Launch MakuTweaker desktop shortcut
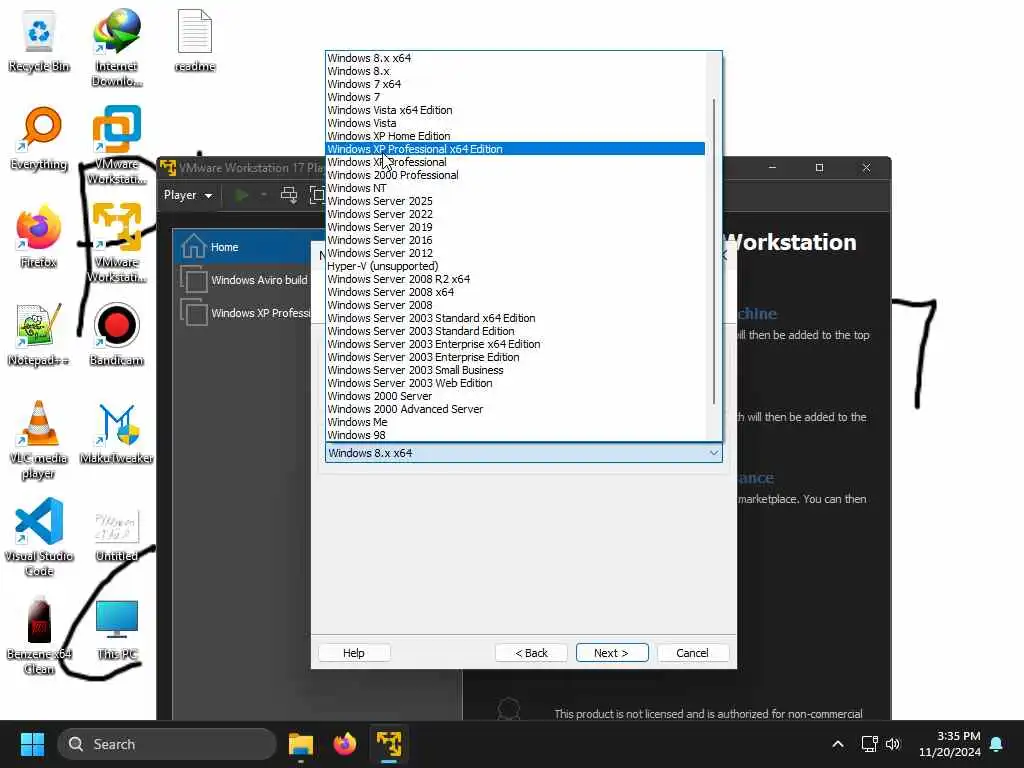The width and height of the screenshot is (1024, 768). click(117, 434)
